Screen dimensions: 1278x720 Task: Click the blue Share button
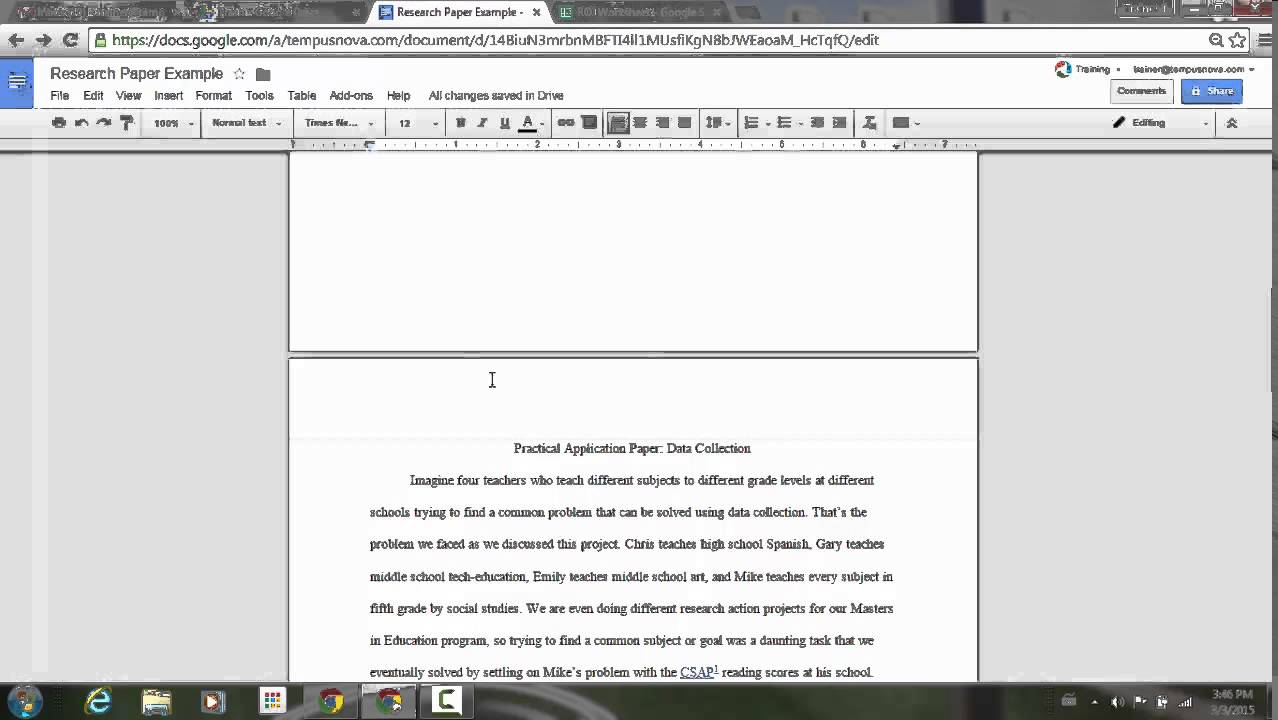(x=1211, y=91)
